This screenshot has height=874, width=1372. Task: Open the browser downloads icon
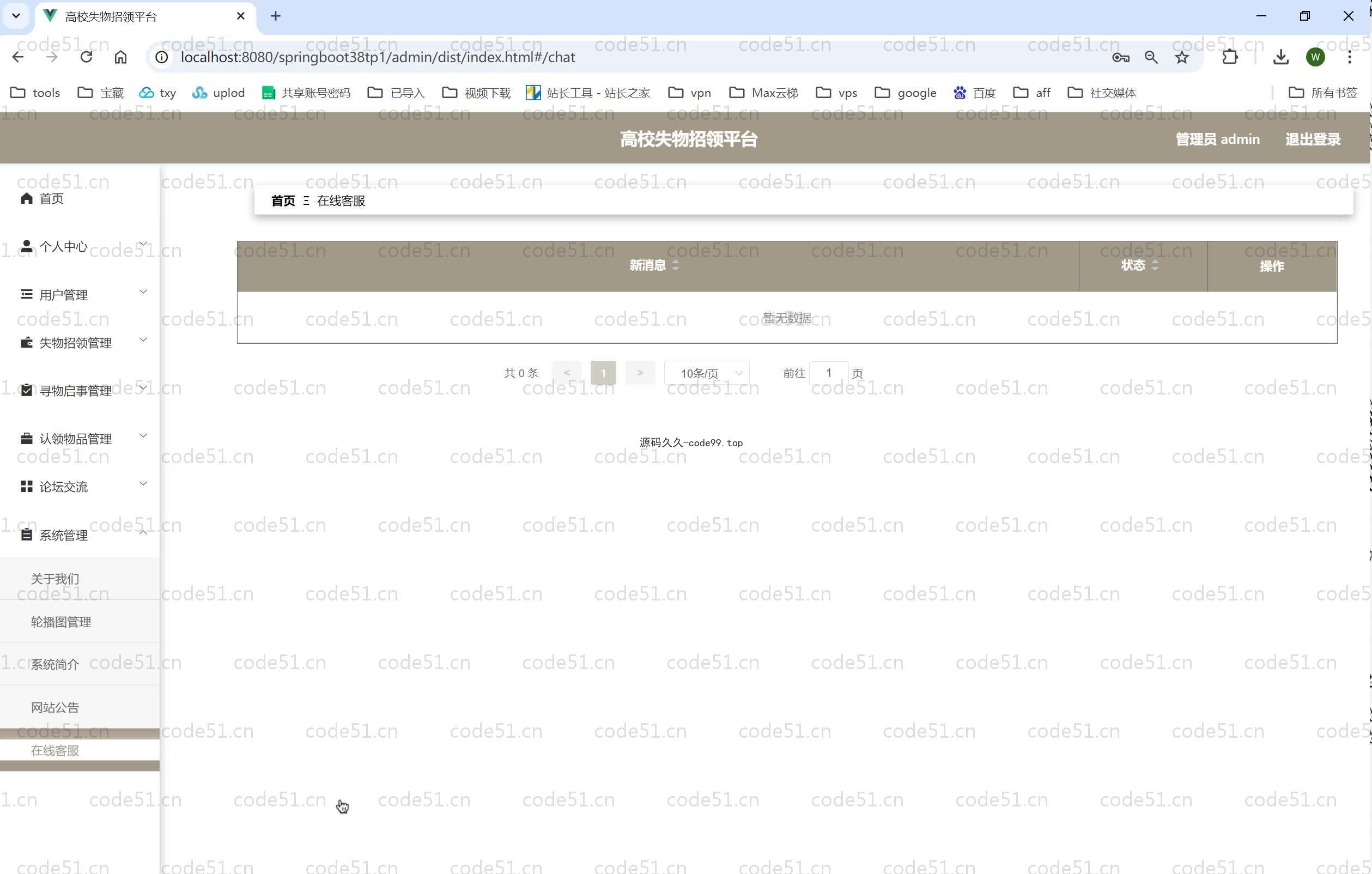click(x=1281, y=57)
